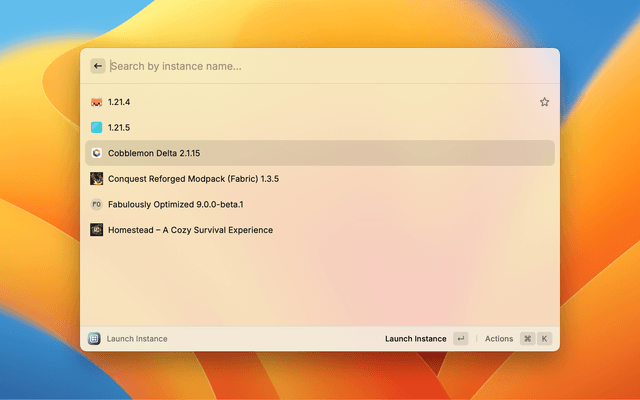Click the extension icon in bottom-left footer
Image resolution: width=640 pixels, height=400 pixels.
[x=94, y=339]
